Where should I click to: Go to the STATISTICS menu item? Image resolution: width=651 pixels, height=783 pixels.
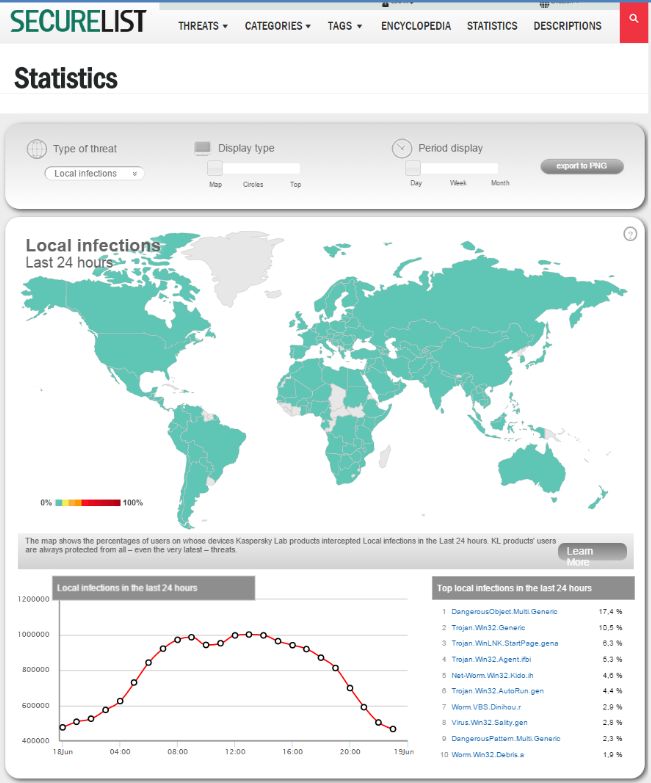tap(492, 26)
